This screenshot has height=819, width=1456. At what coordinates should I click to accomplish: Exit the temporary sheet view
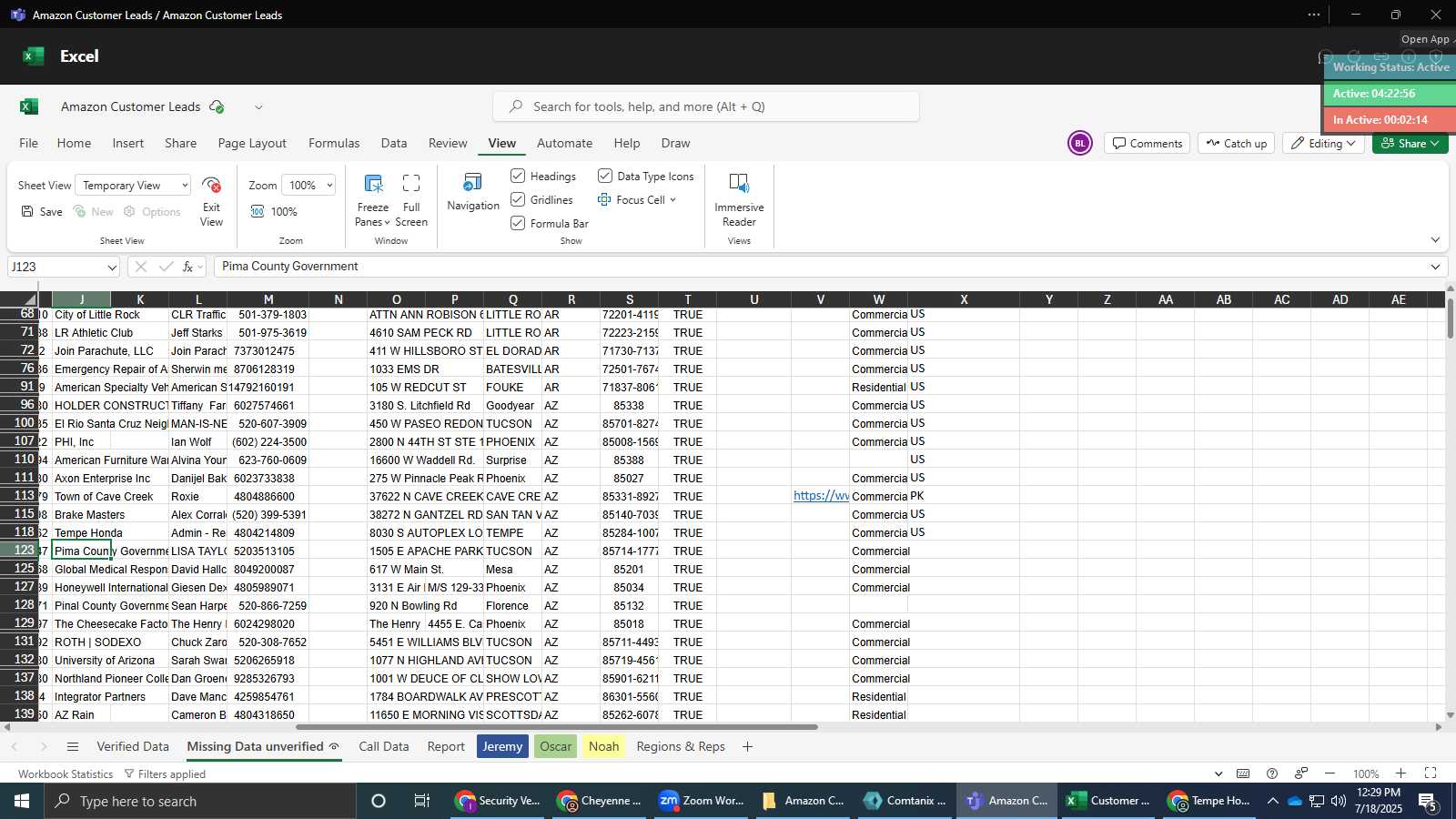[211, 201]
